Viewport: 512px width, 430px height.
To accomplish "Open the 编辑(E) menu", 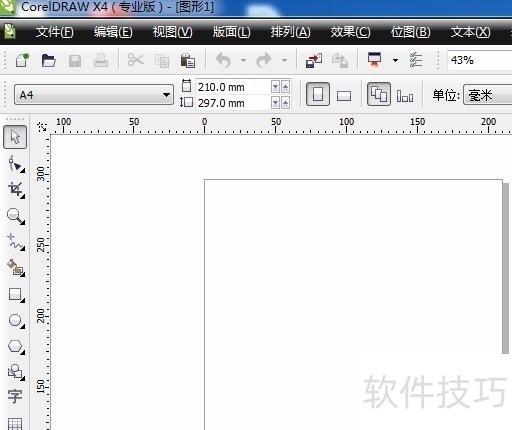I will pos(113,32).
